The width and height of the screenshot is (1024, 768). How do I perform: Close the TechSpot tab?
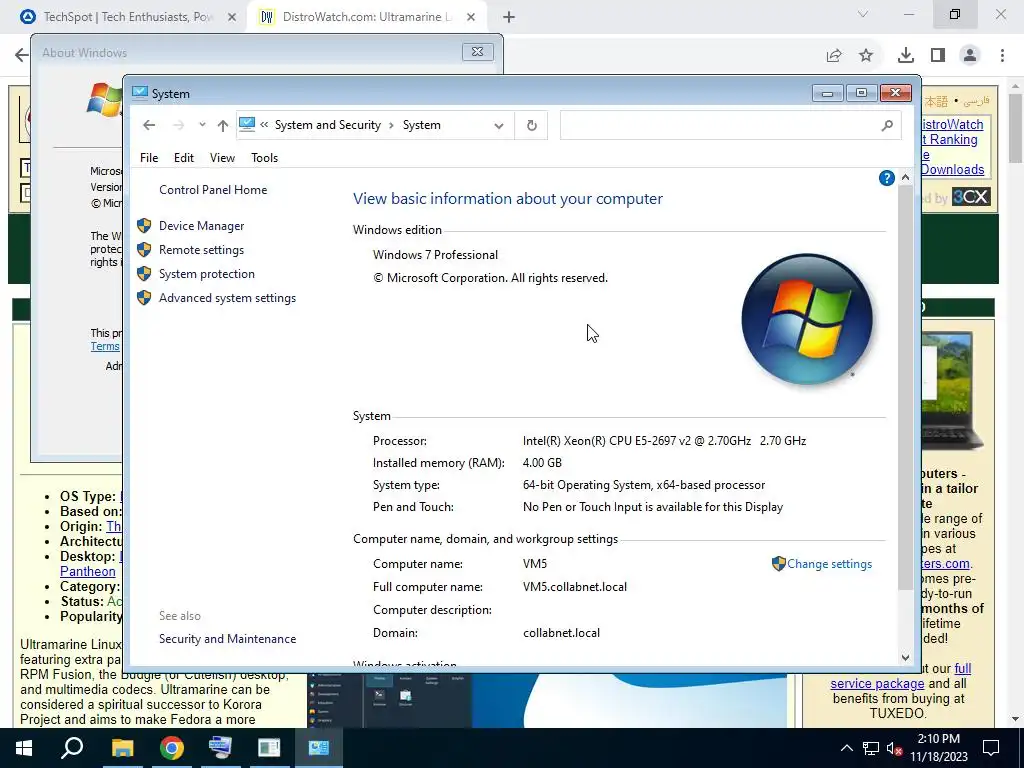pyautogui.click(x=231, y=18)
